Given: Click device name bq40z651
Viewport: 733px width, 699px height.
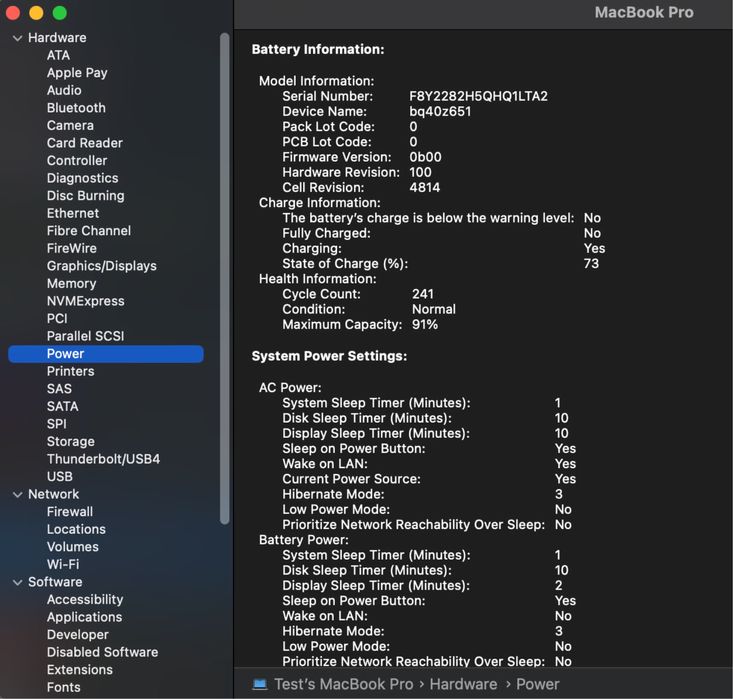Looking at the screenshot, I should pos(440,112).
